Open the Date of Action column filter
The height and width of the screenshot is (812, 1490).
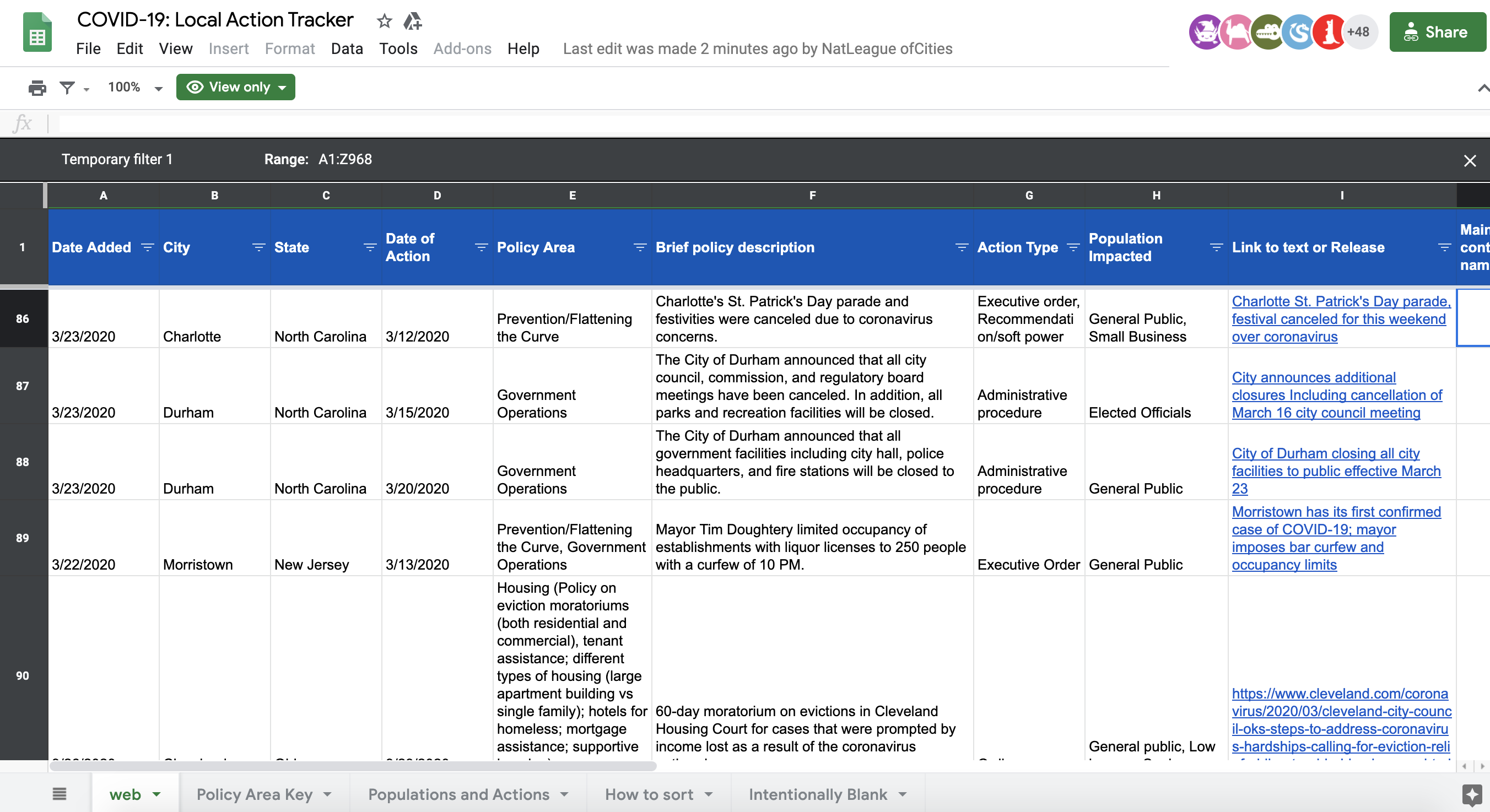click(481, 247)
